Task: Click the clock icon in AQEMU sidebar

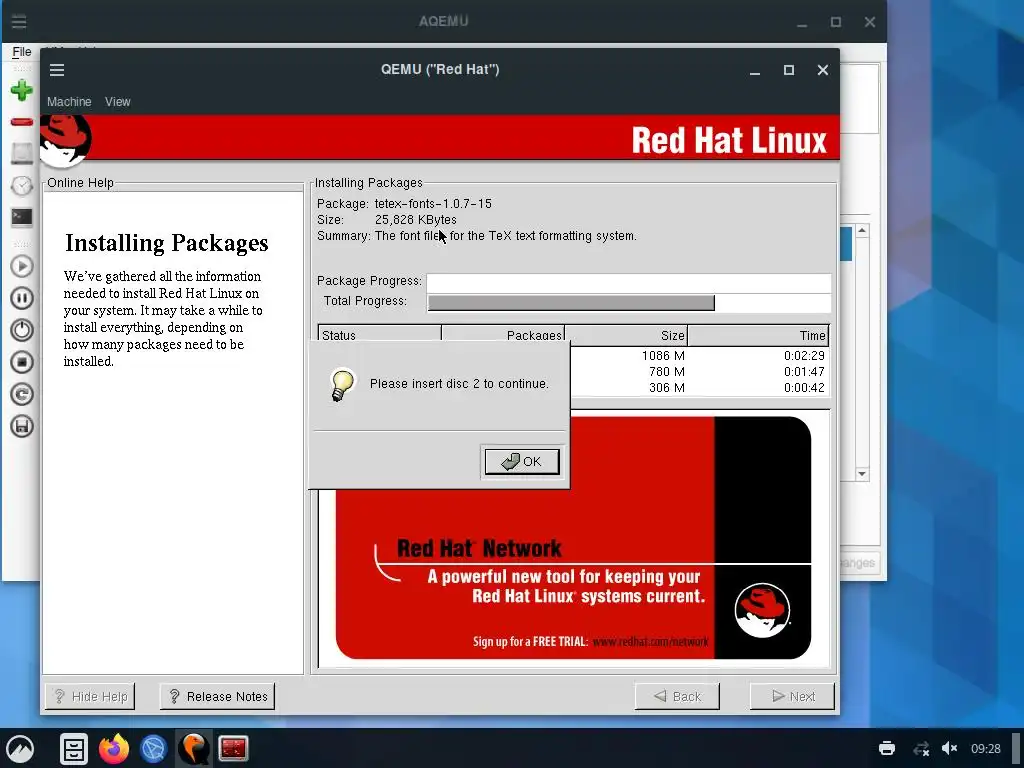Action: click(22, 185)
